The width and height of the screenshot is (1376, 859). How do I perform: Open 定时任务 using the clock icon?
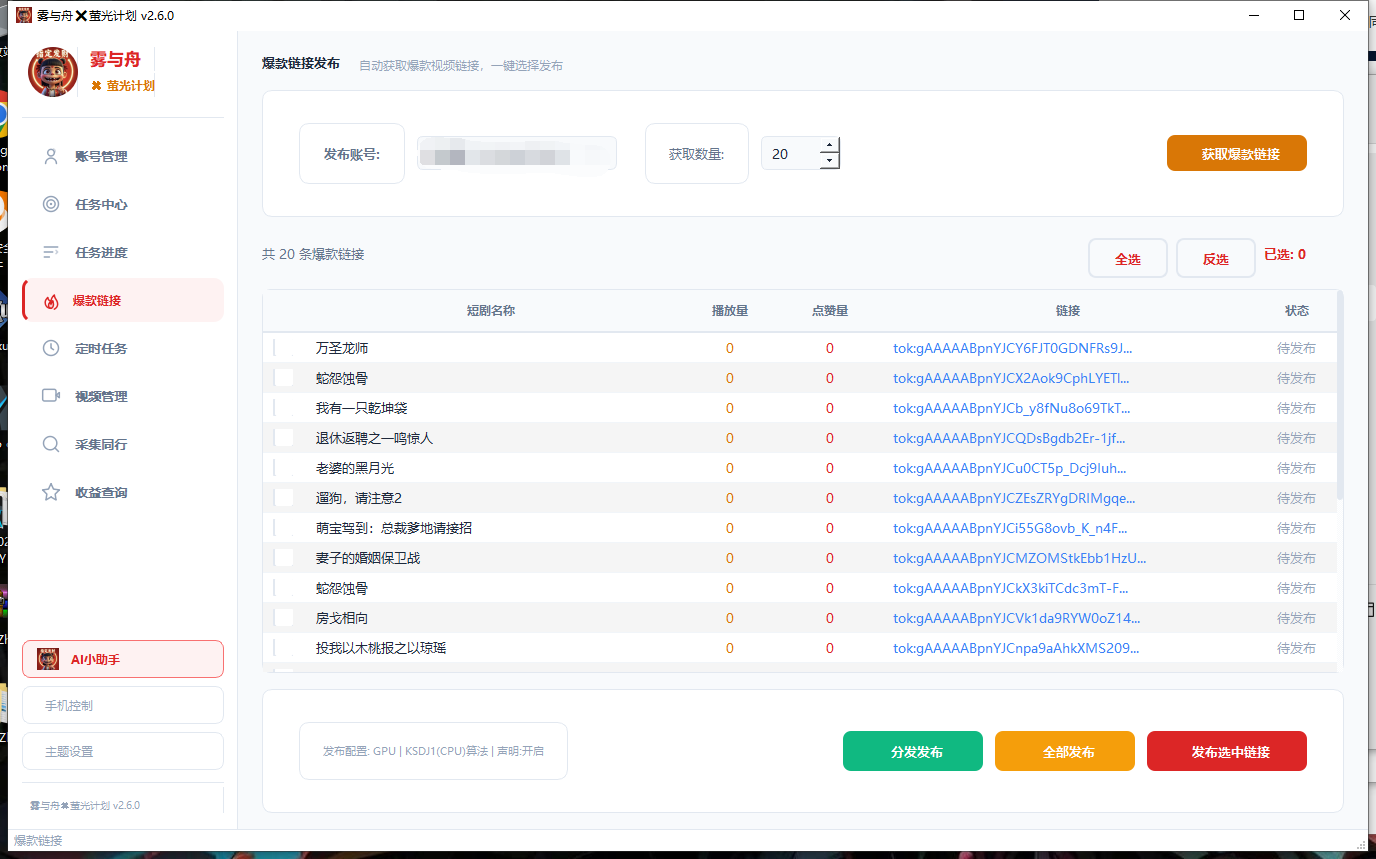pyautogui.click(x=51, y=348)
